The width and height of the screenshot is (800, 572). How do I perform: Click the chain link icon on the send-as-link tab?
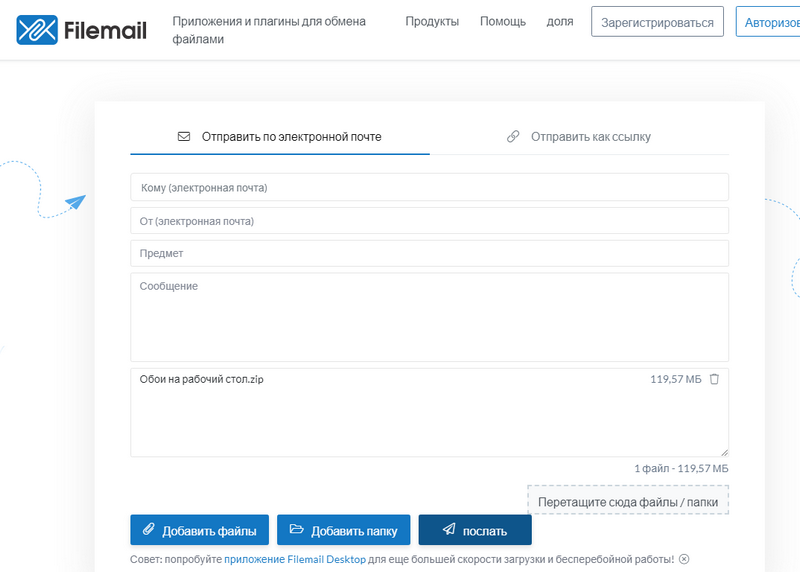(x=513, y=136)
